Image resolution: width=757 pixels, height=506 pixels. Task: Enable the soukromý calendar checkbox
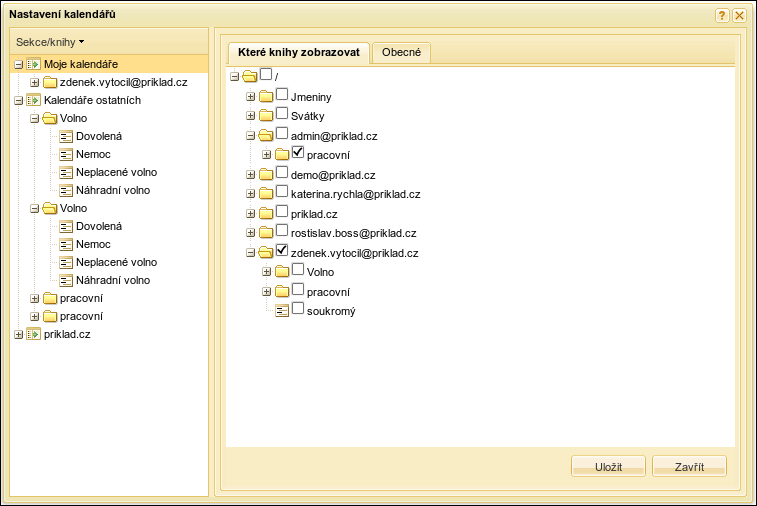click(298, 309)
